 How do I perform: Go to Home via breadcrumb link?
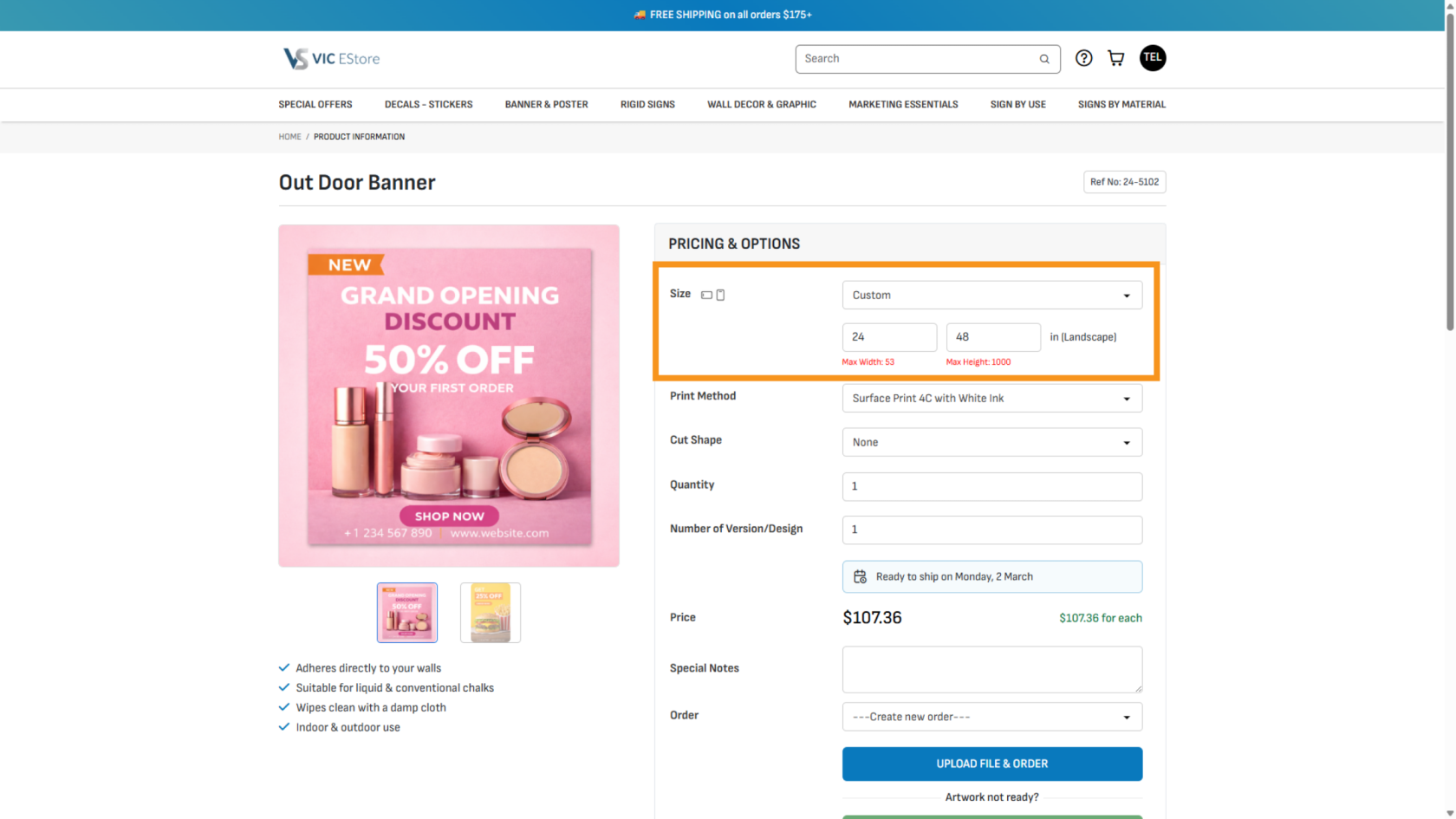[289, 137]
